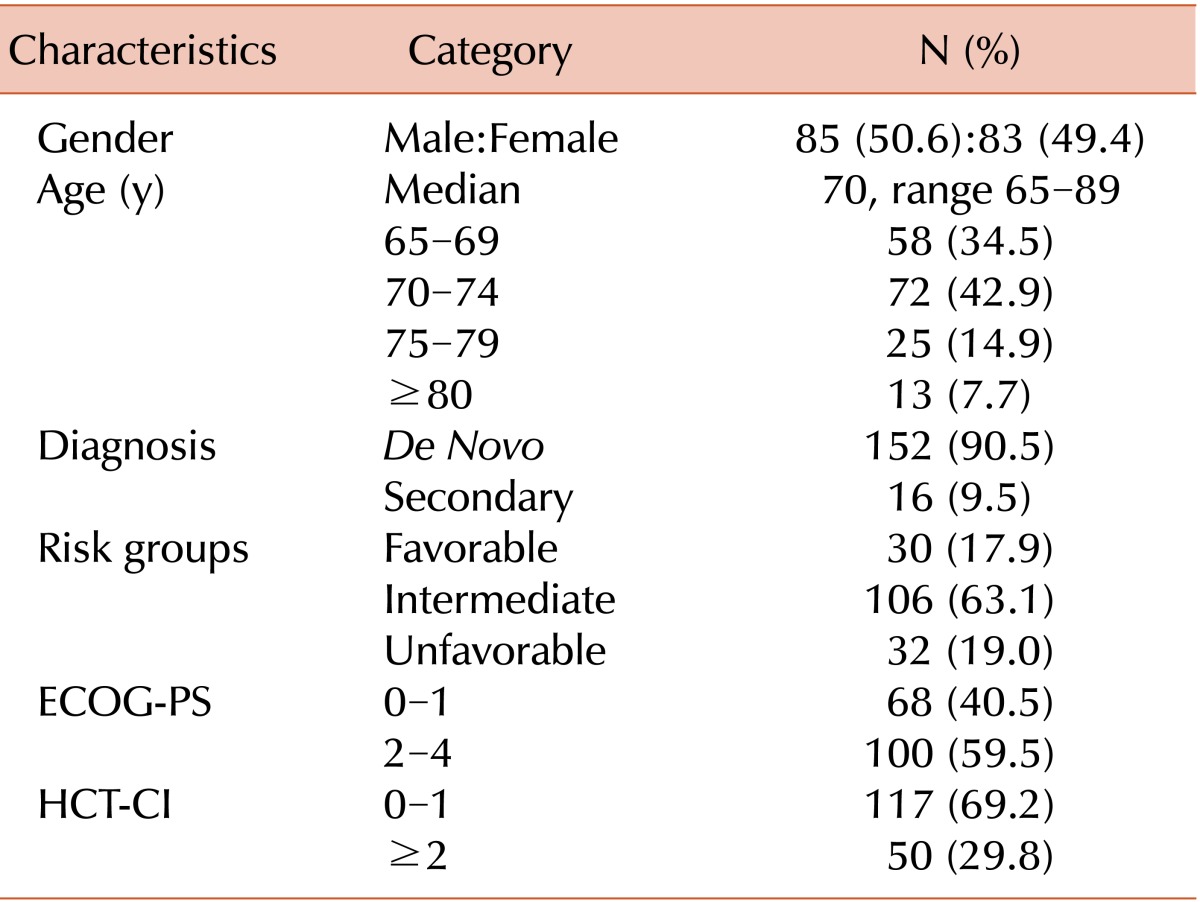The image size is (1200, 902).
Task: Click the HCT-CI row label
Action: pos(104,805)
